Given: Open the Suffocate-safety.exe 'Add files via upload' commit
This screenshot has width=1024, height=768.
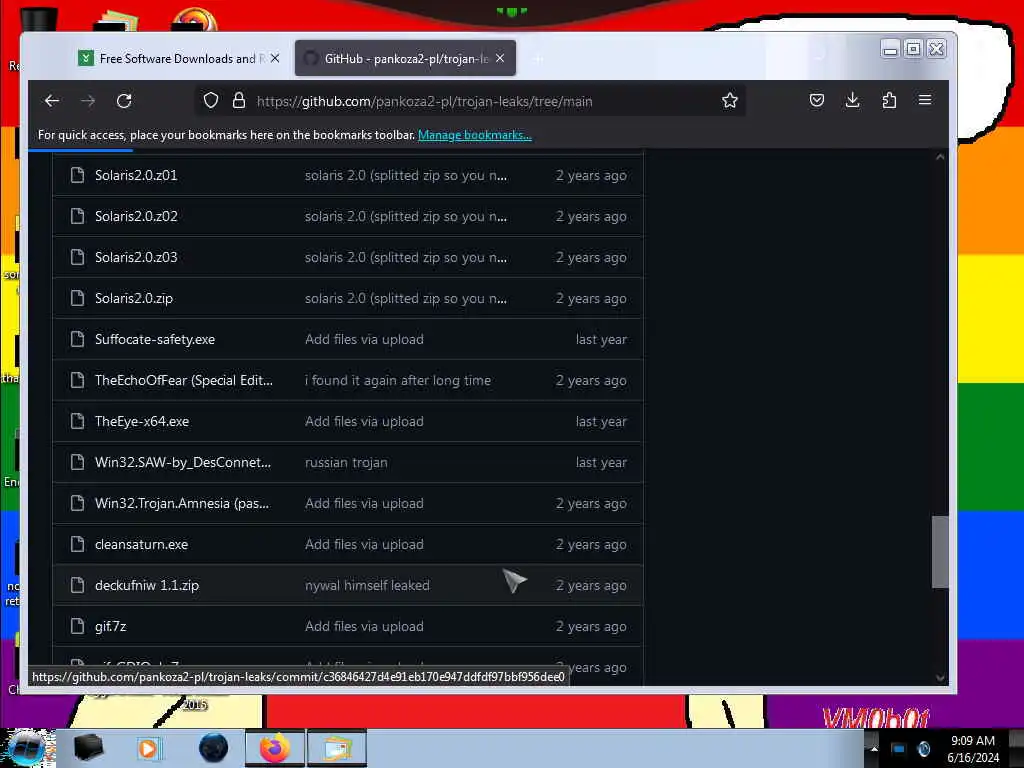Looking at the screenshot, I should [x=364, y=339].
